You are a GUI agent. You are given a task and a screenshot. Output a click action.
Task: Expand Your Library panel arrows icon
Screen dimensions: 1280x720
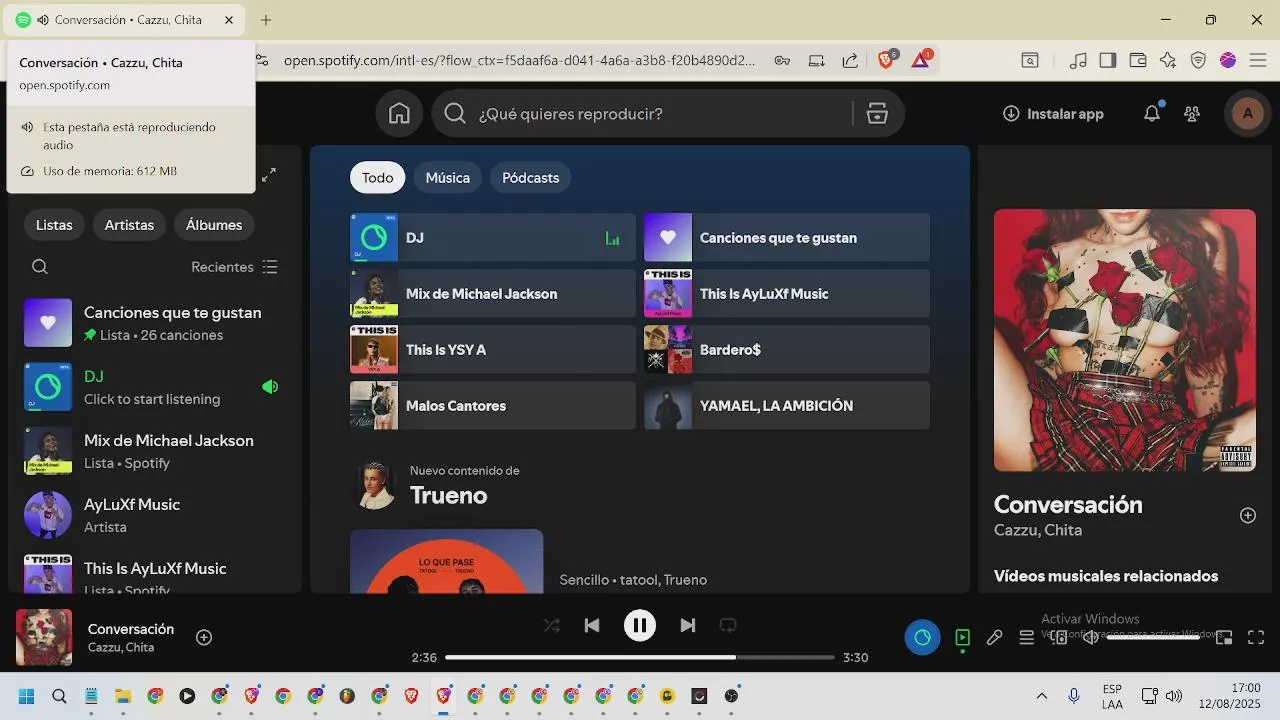pyautogui.click(x=269, y=175)
